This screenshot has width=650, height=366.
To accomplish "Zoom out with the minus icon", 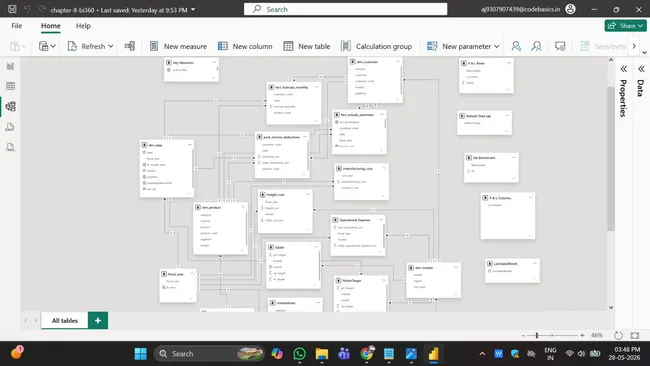I will coord(524,335).
